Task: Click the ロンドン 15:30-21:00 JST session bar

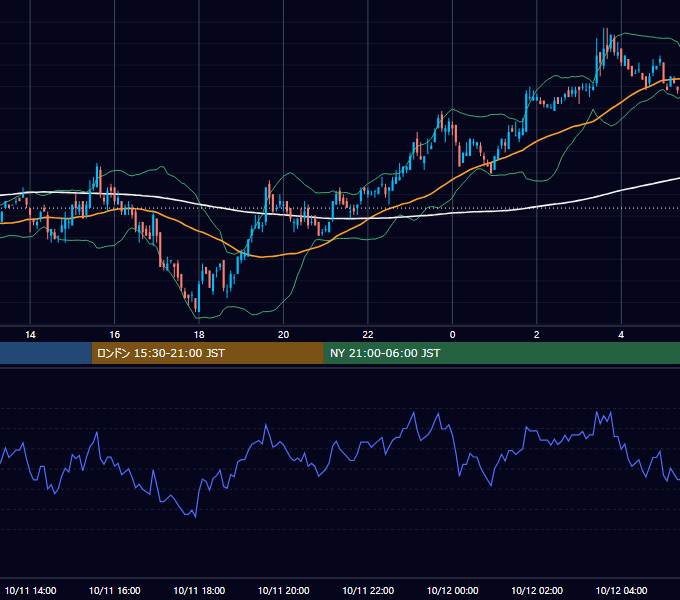Action: (208, 353)
